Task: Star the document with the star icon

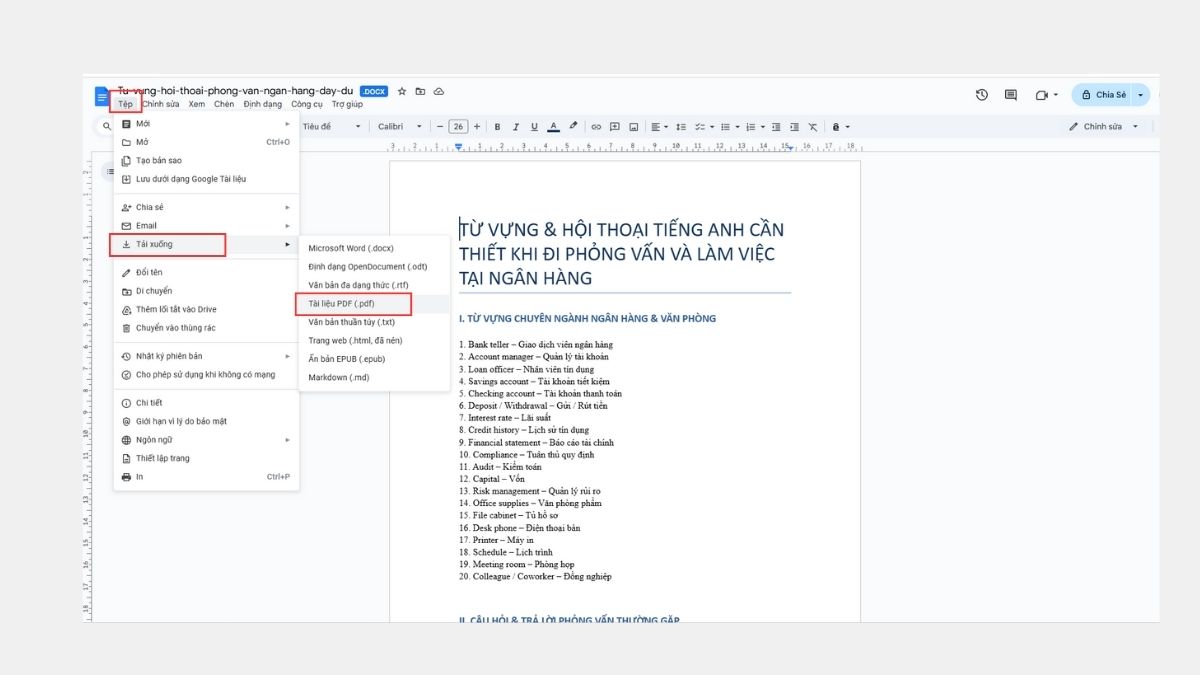Action: pos(402,91)
